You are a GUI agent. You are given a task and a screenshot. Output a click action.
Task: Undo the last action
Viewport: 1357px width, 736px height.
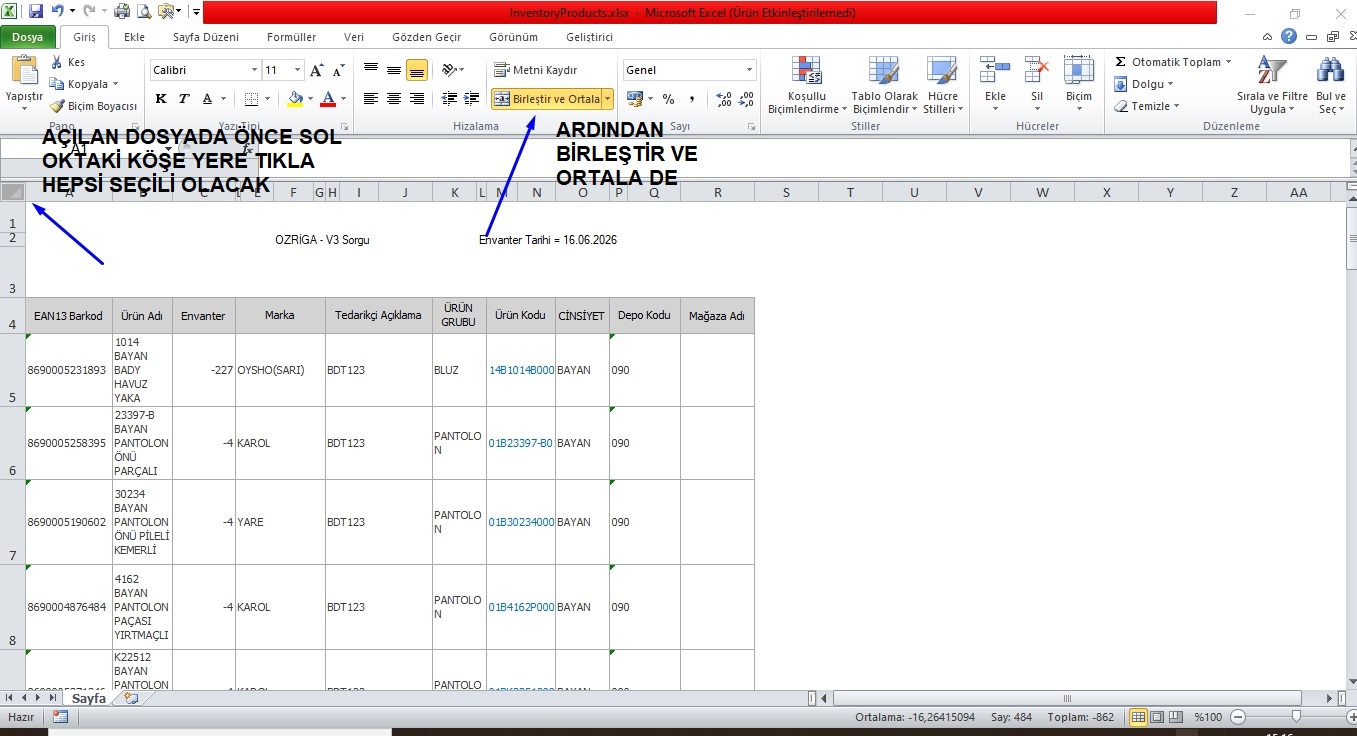pyautogui.click(x=58, y=12)
